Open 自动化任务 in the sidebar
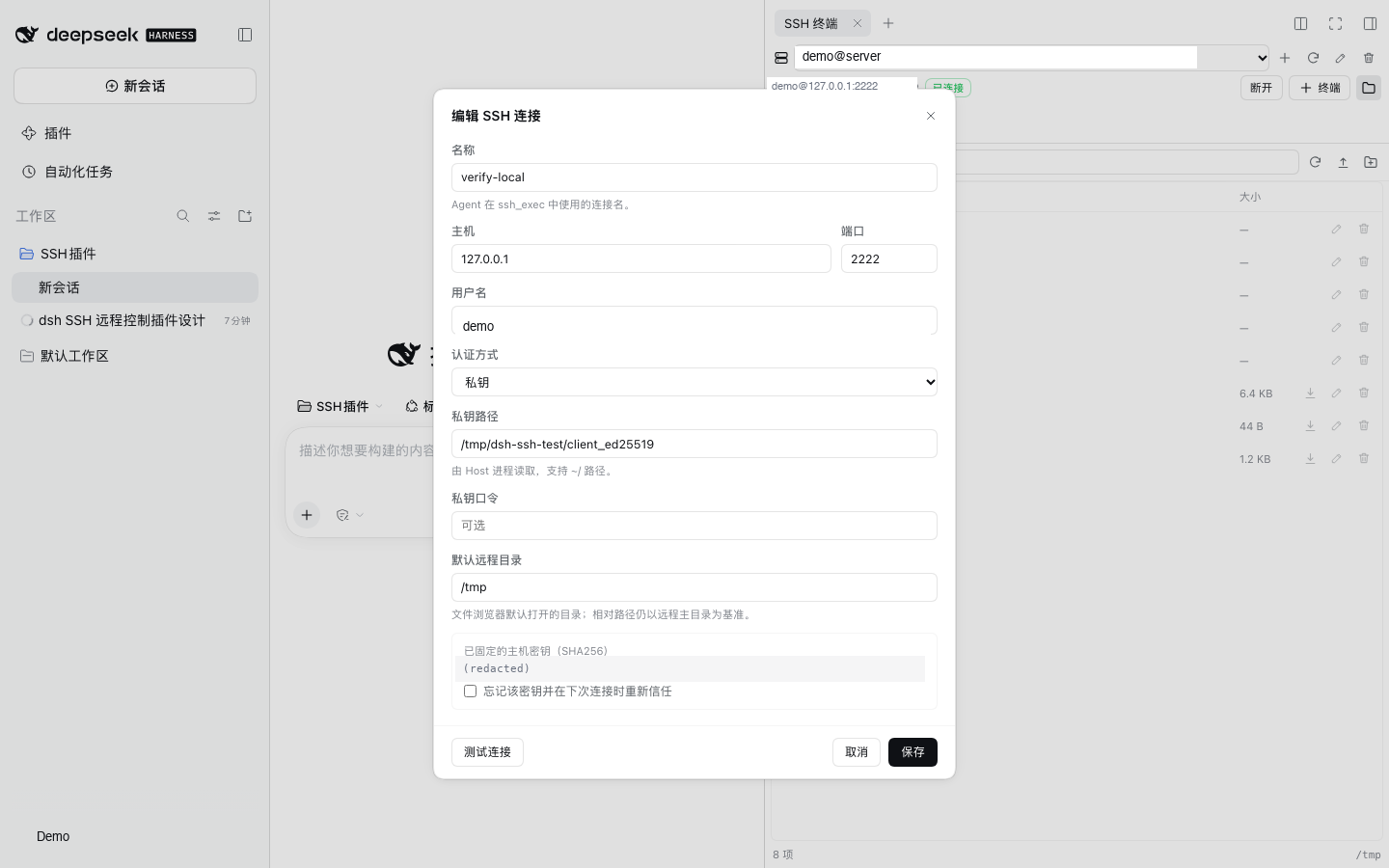 [x=135, y=172]
